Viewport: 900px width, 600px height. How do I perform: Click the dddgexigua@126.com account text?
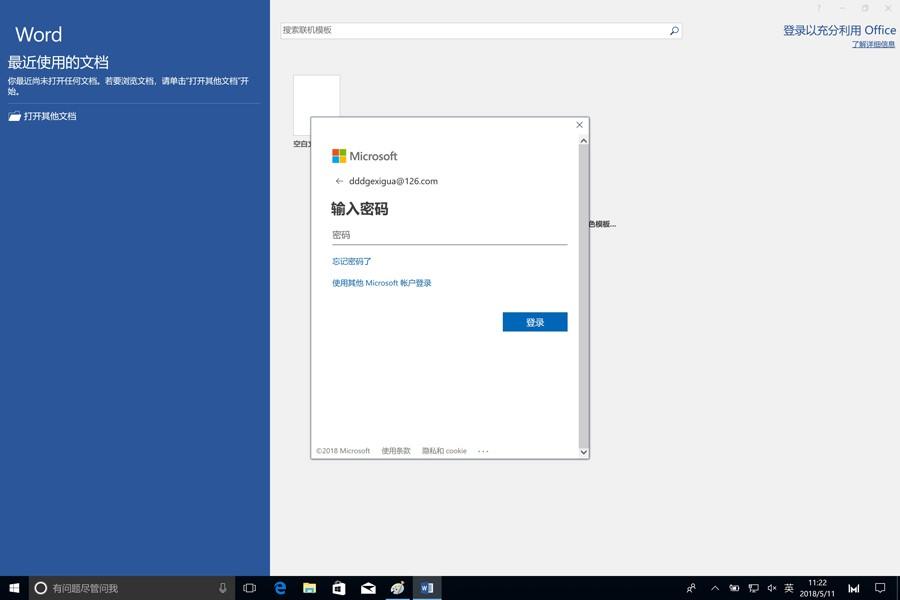click(x=393, y=181)
